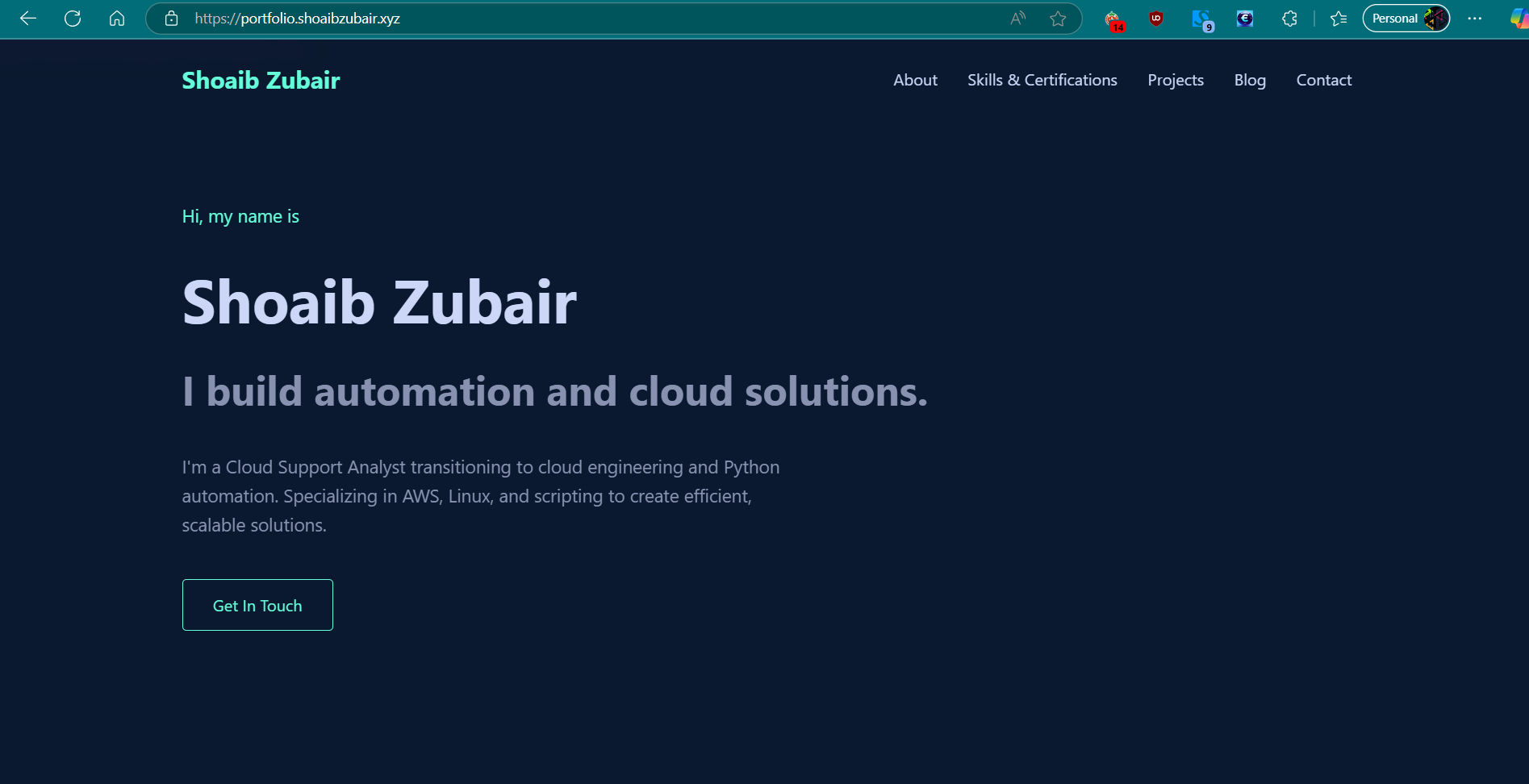Viewport: 1529px width, 784px height.
Task: Open the Copilot sidebar icon
Action: point(1519,19)
